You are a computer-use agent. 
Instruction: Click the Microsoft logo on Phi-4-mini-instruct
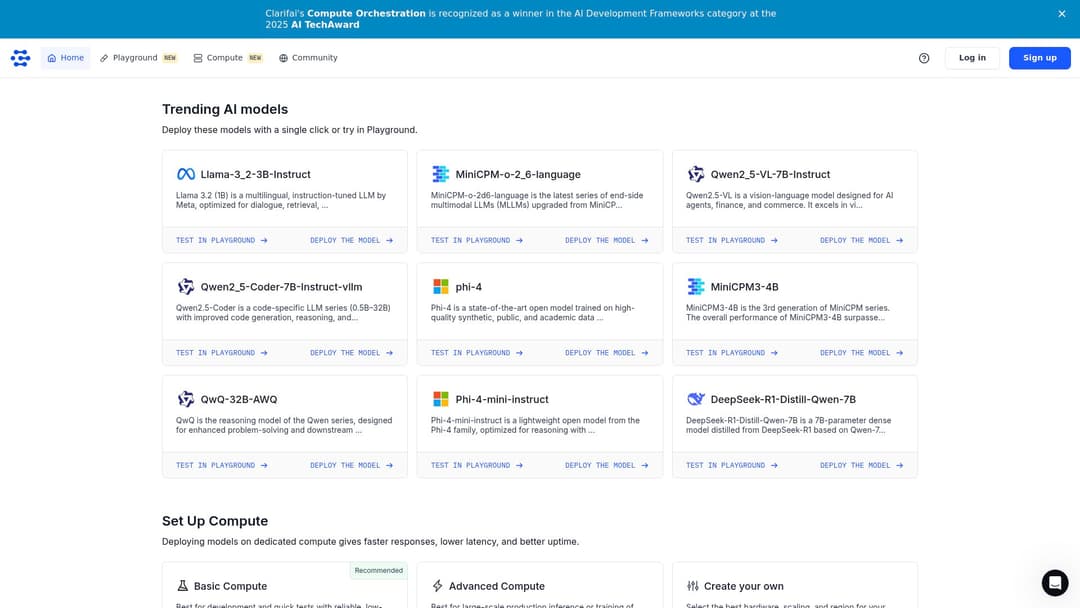click(440, 399)
